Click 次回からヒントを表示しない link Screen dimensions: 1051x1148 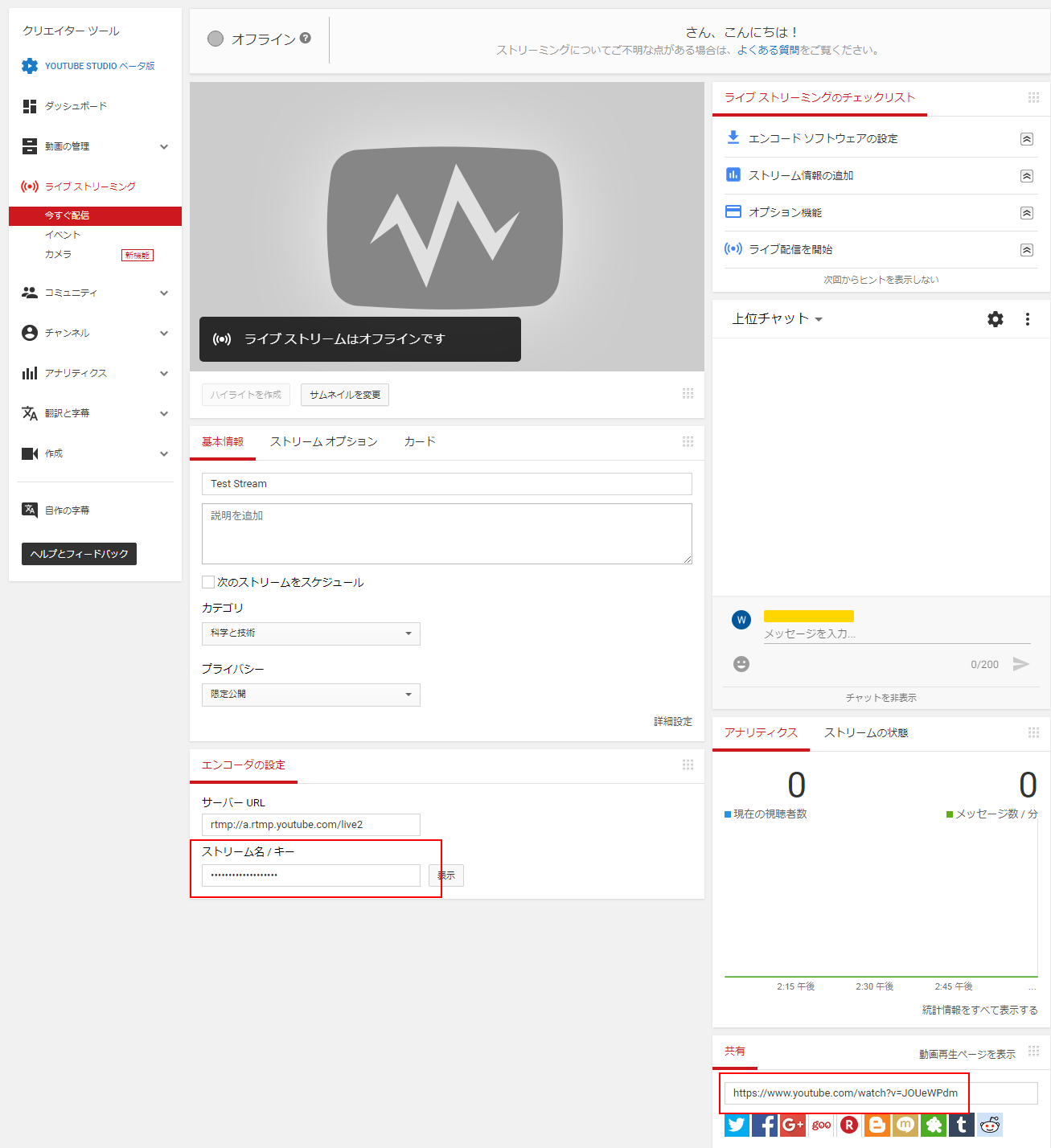point(881,280)
